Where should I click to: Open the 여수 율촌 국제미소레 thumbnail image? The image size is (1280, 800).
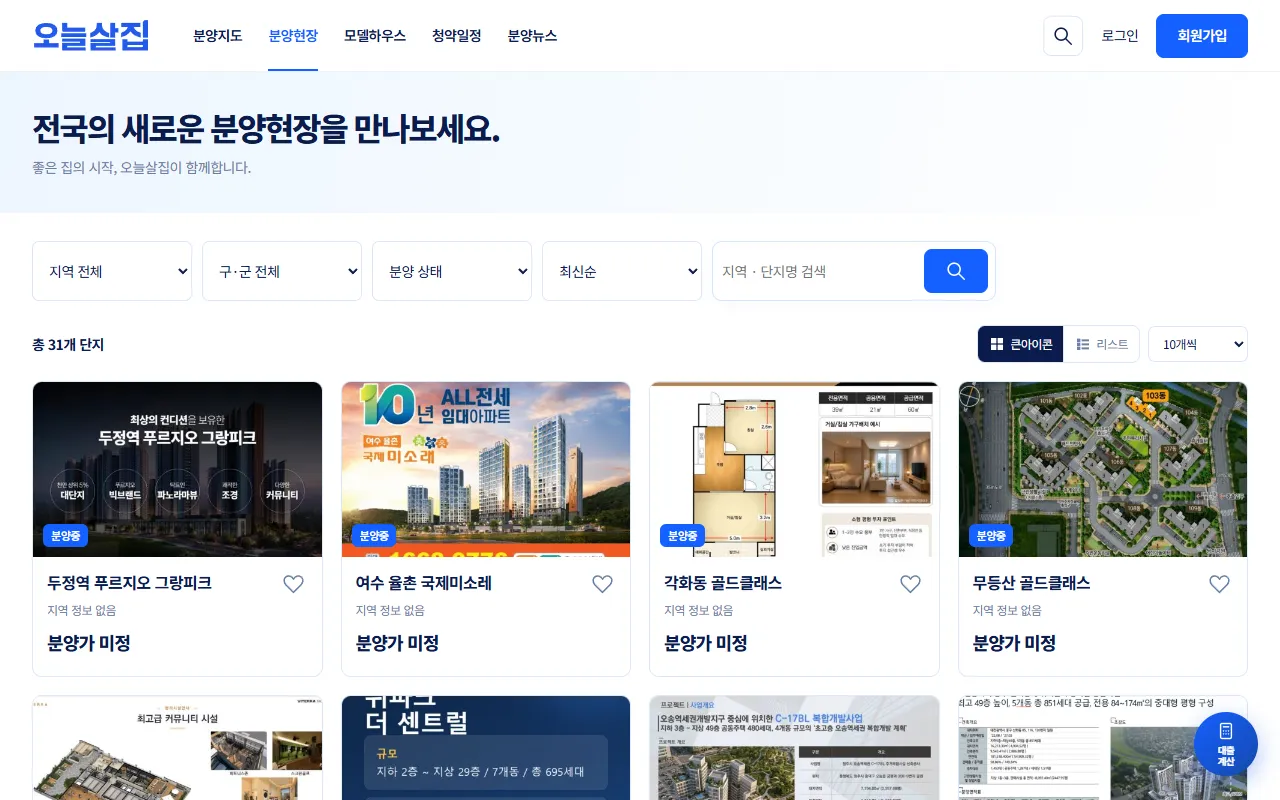click(486, 470)
